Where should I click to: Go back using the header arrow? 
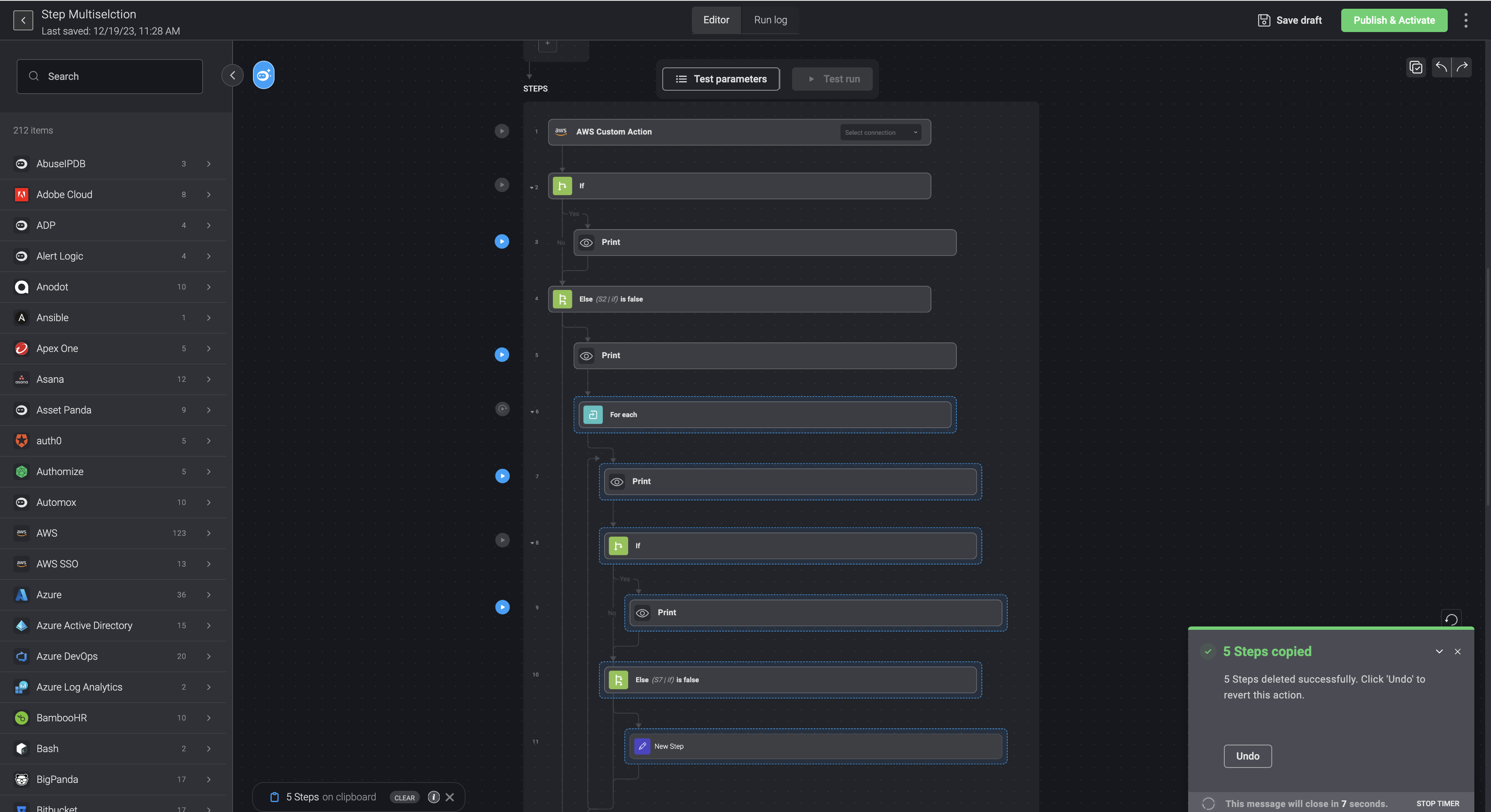[x=23, y=20]
